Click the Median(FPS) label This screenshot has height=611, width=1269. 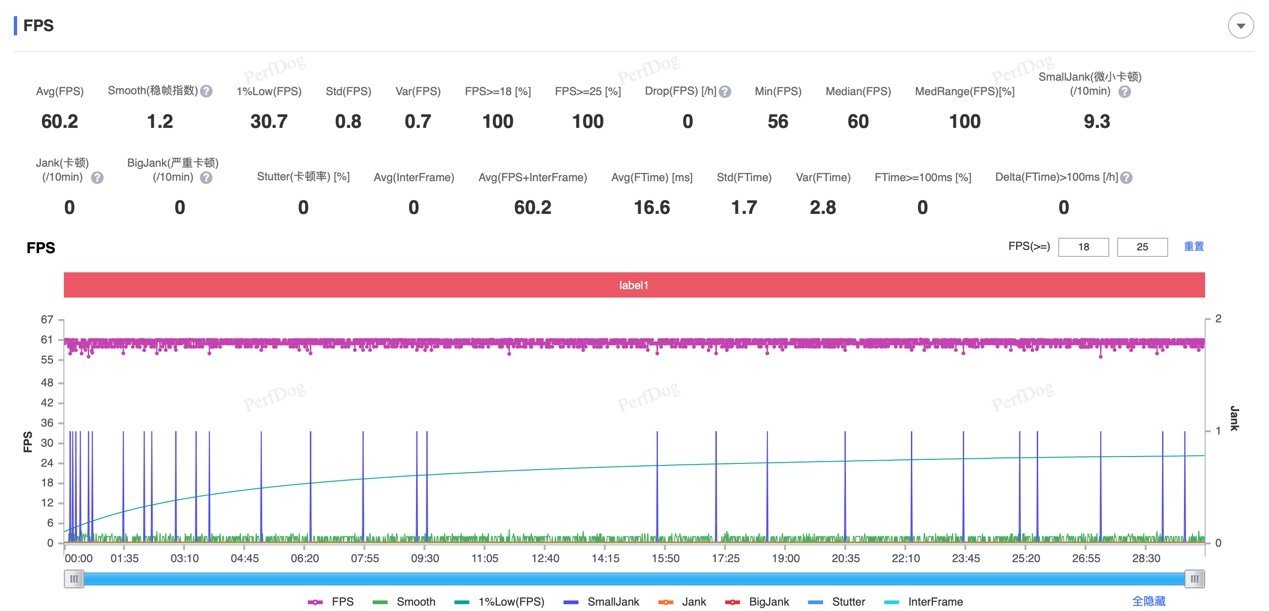point(858,92)
